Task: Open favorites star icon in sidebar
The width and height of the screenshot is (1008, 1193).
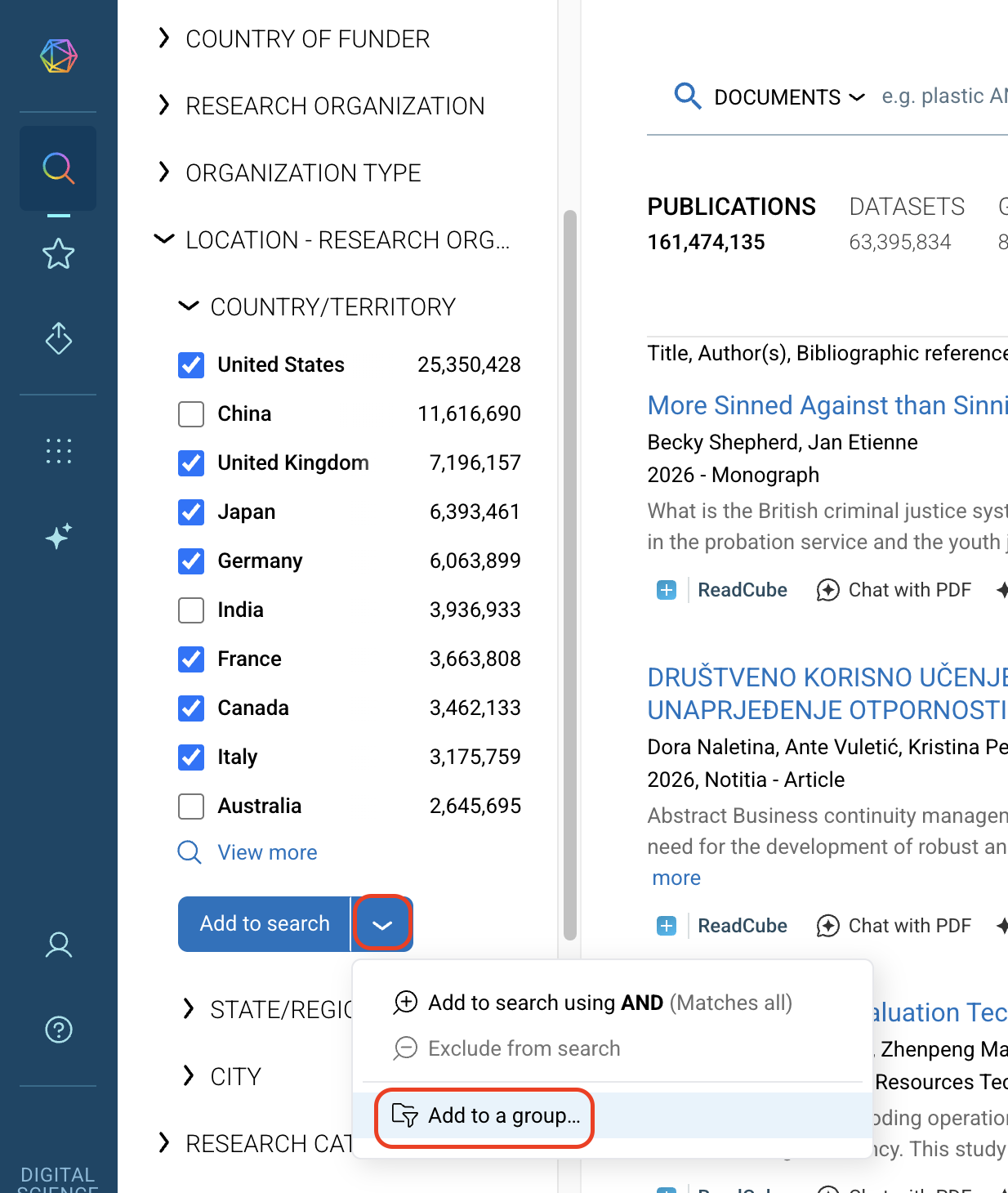Action: coord(58,254)
